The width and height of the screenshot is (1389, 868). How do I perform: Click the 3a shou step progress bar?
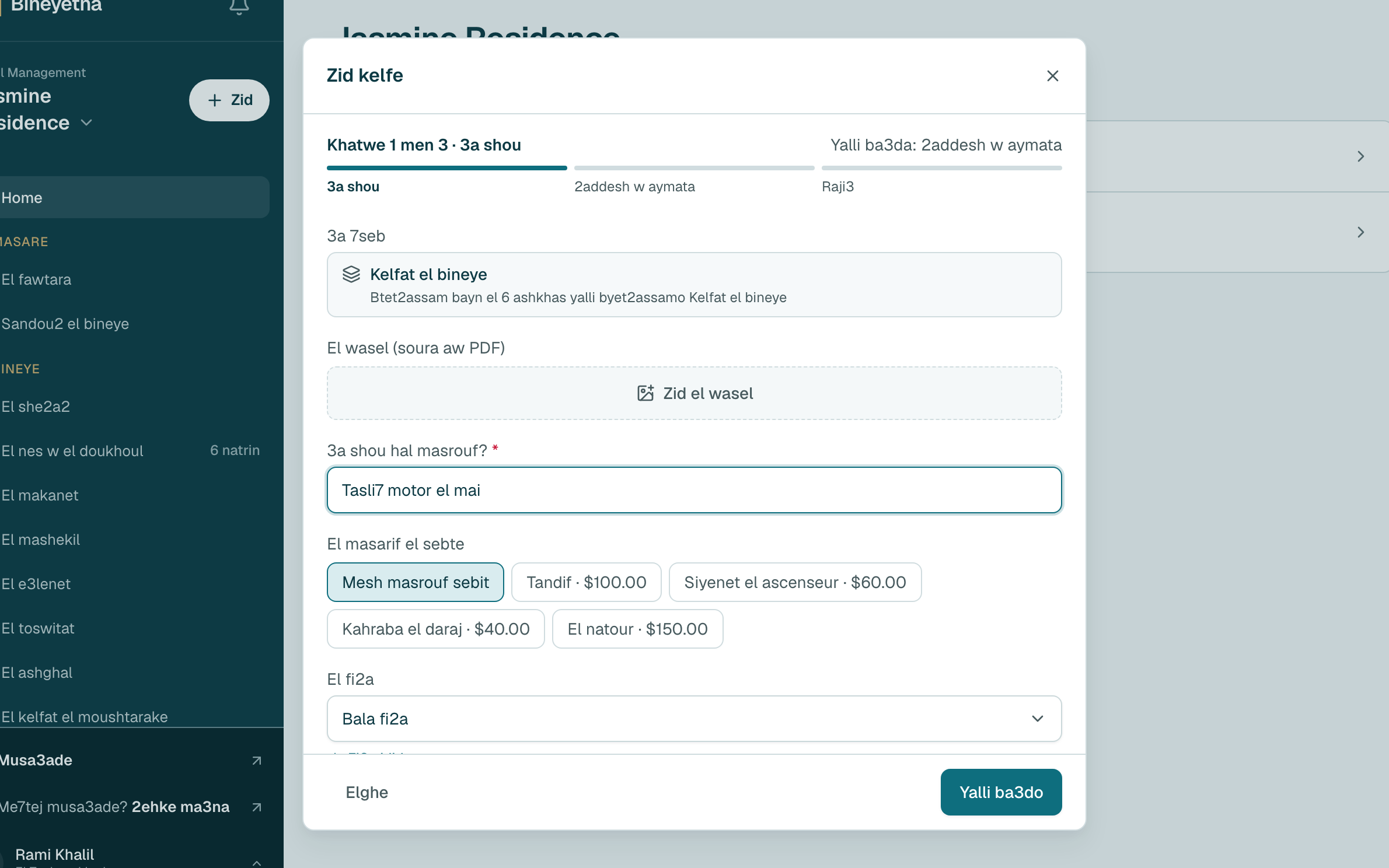click(x=447, y=168)
